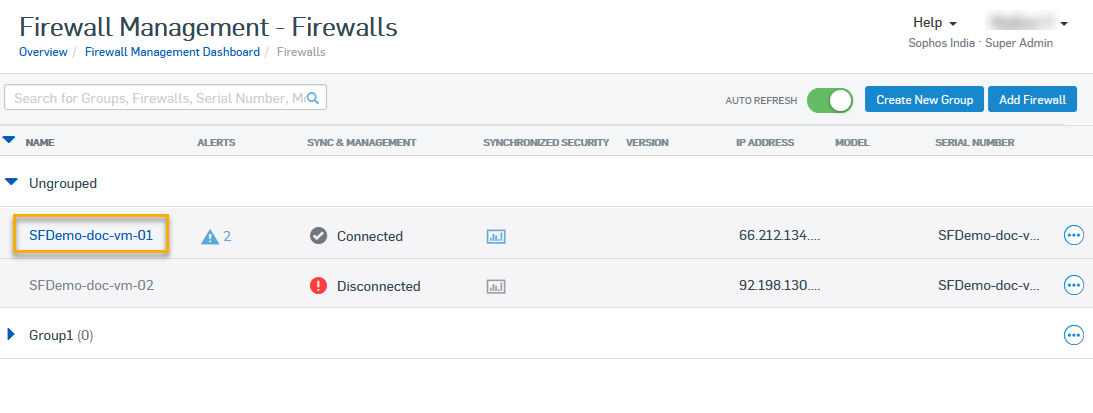
Task: Toggle the Auto Refresh switch
Action: (x=829, y=100)
